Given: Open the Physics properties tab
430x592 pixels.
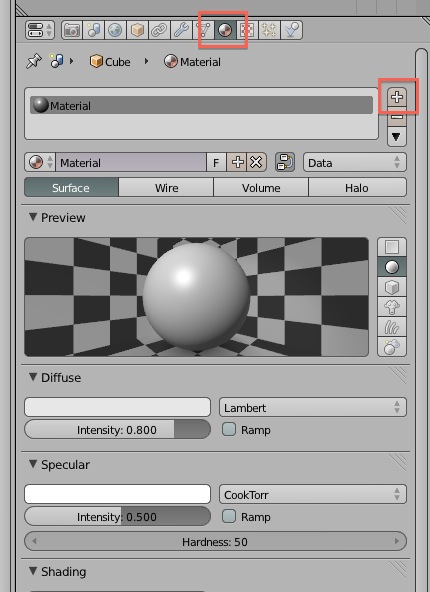Looking at the screenshot, I should point(291,30).
